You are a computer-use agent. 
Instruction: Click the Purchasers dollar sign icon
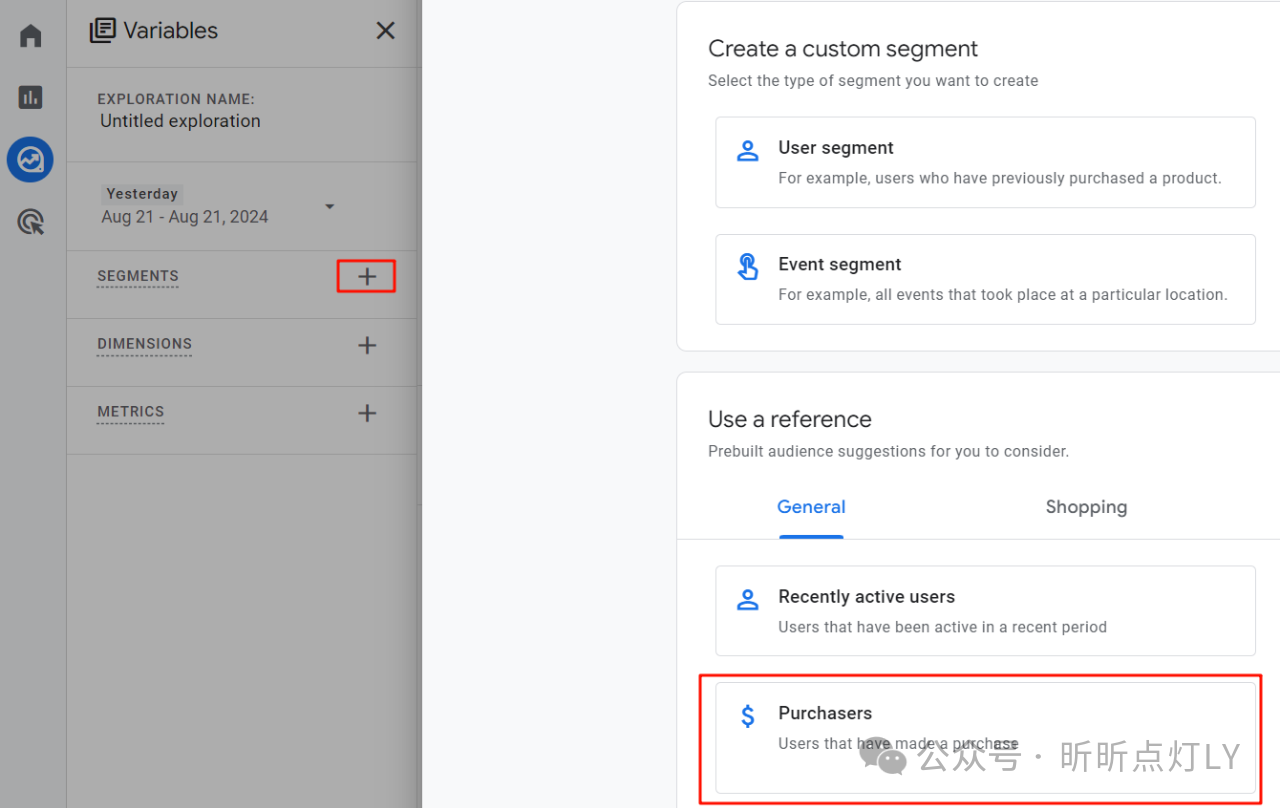click(748, 716)
